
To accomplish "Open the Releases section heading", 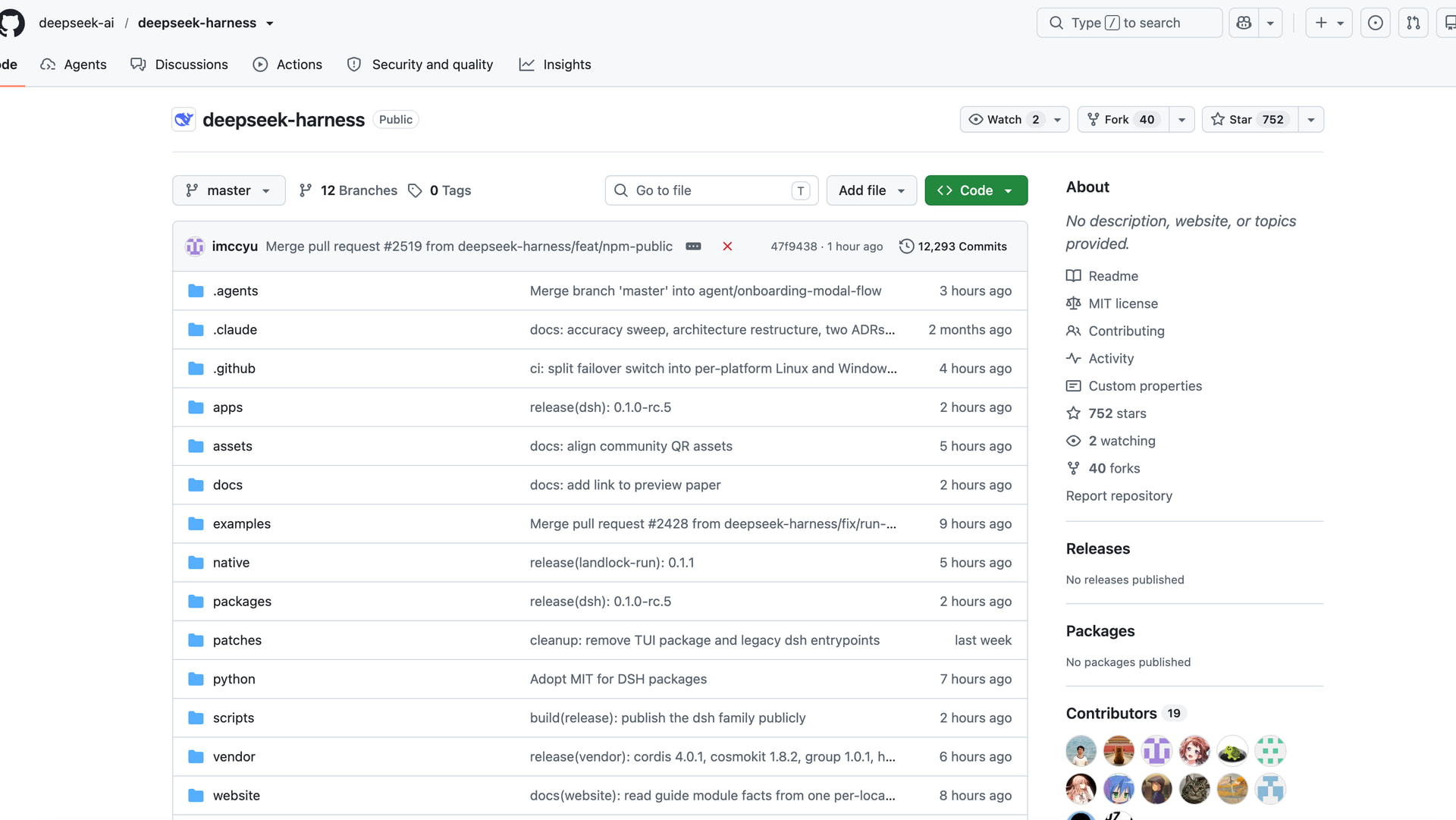I will pyautogui.click(x=1097, y=548).
